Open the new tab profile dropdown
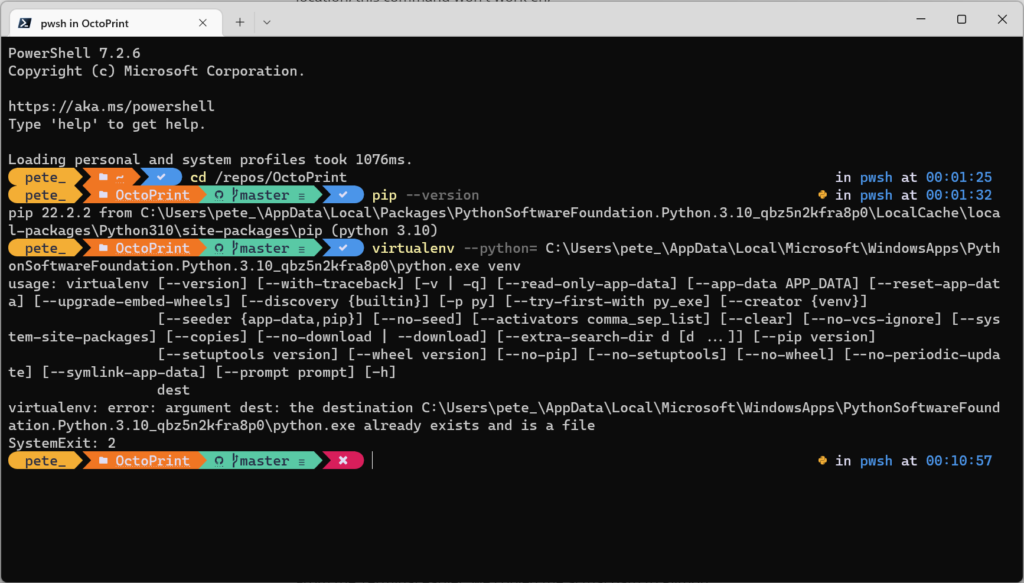Screen dimensions: 1024x583 tap(266, 22)
